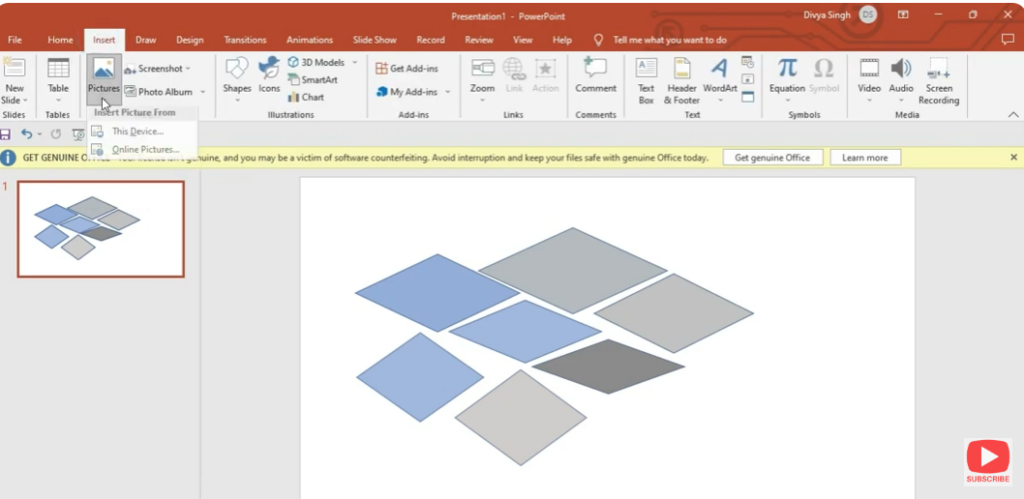
Task: Click the Shapes icon in Illustrations
Action: pos(237,77)
